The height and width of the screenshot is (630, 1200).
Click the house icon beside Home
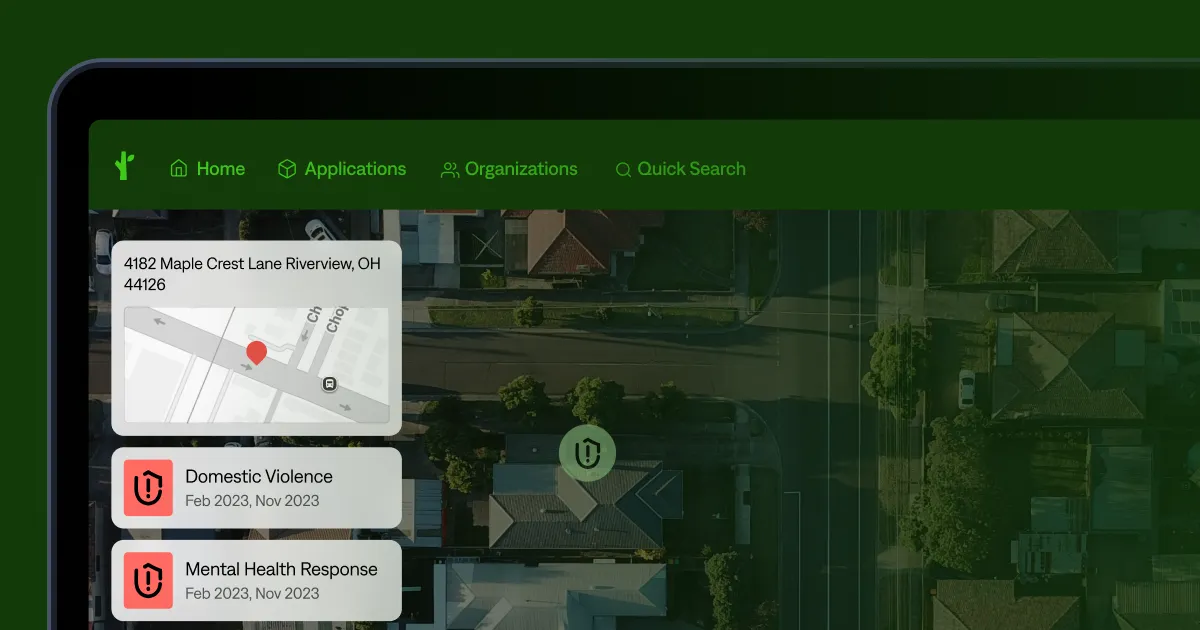[x=179, y=169]
